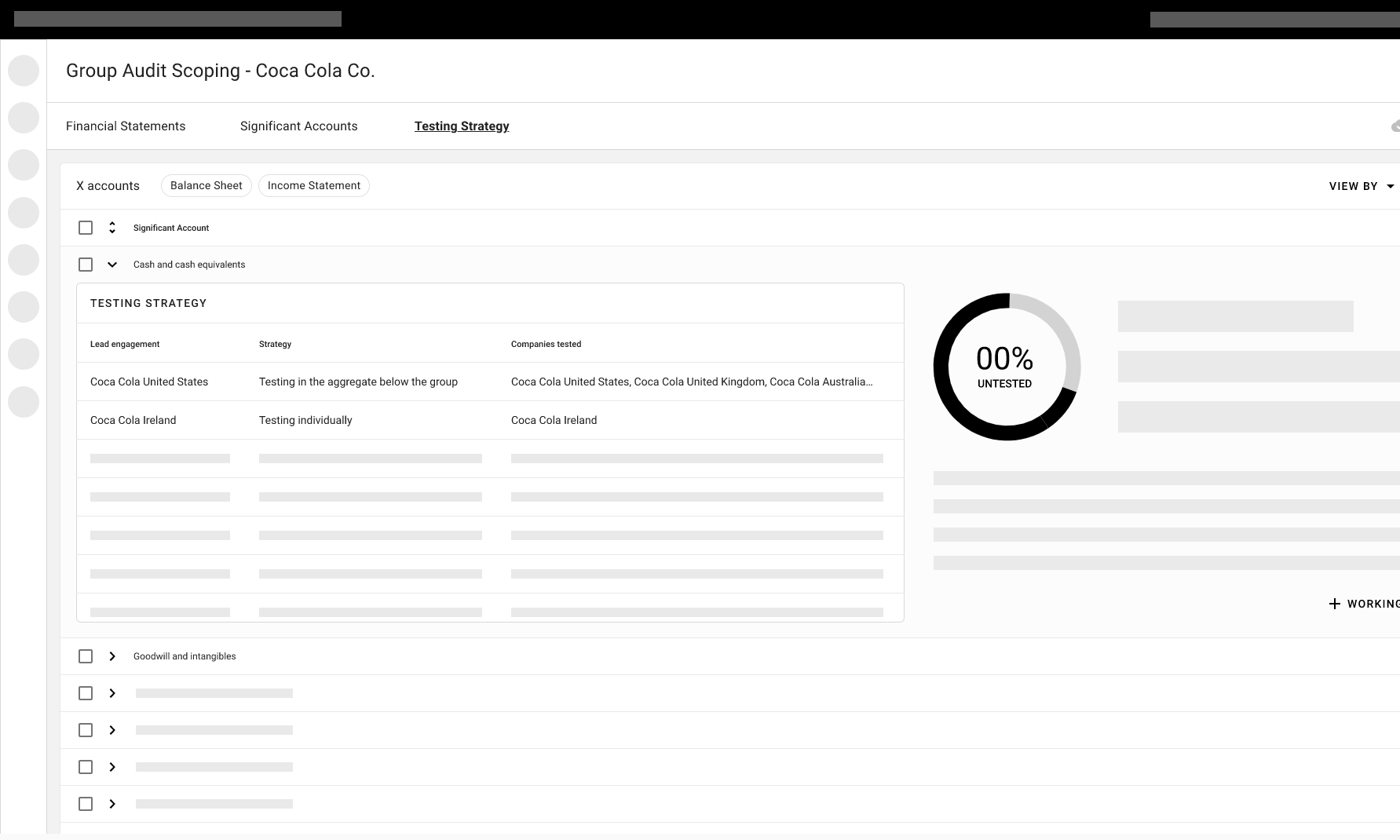
Task: Toggle the select-all checkbox in header row
Action: (x=86, y=228)
